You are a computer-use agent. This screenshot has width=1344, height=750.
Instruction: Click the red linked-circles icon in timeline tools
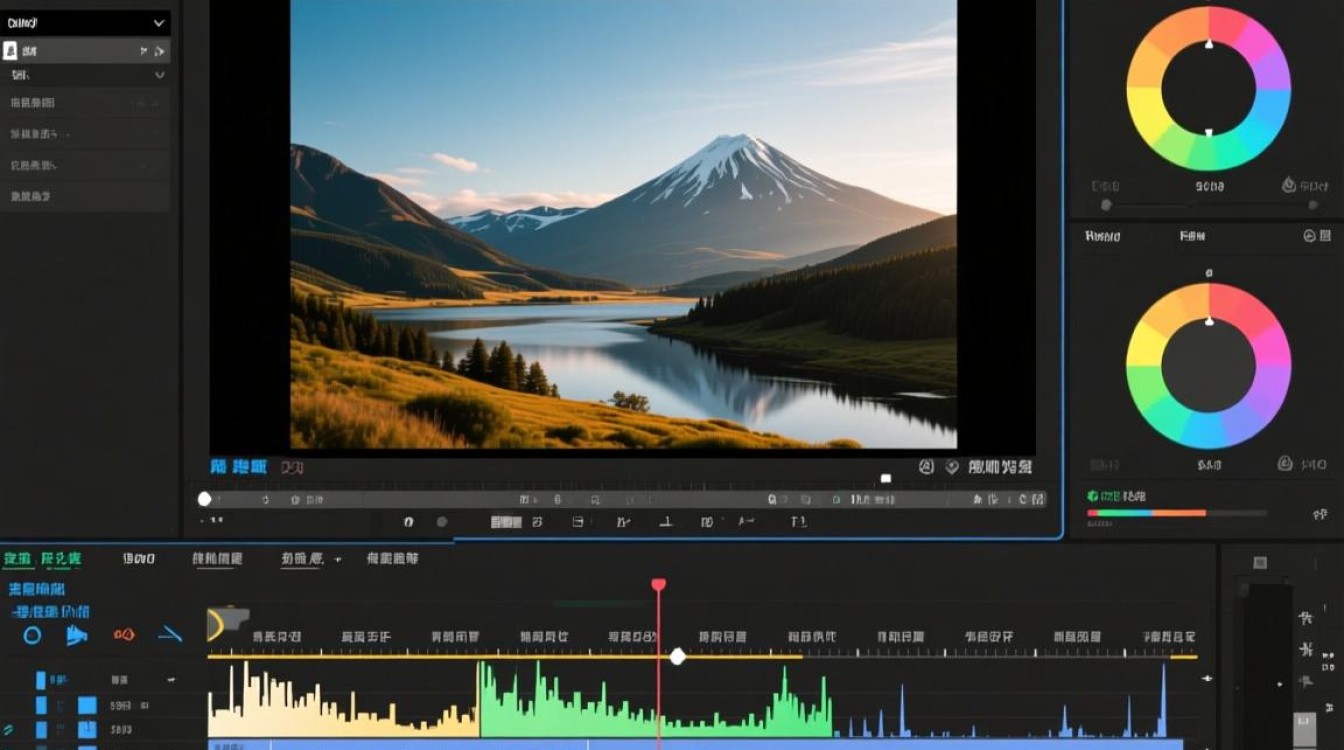point(124,634)
